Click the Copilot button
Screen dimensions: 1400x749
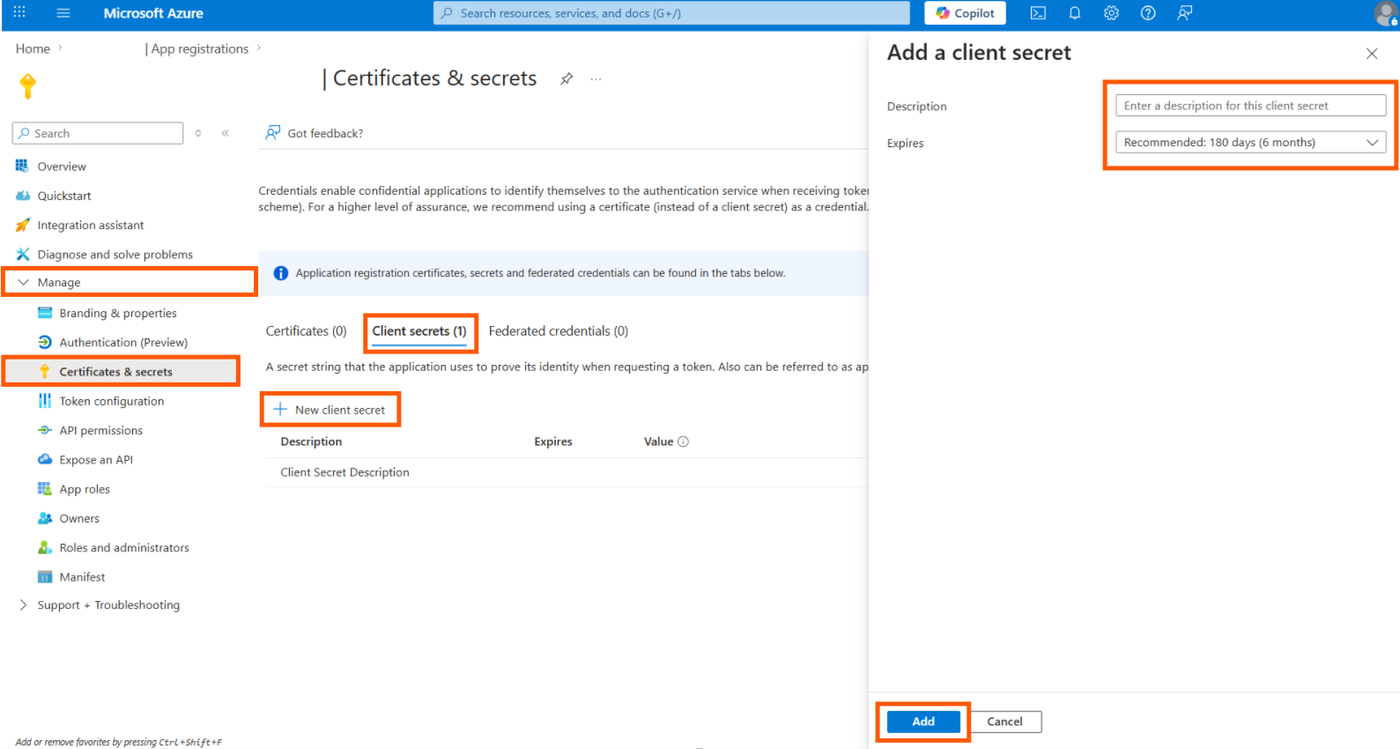[x=965, y=13]
